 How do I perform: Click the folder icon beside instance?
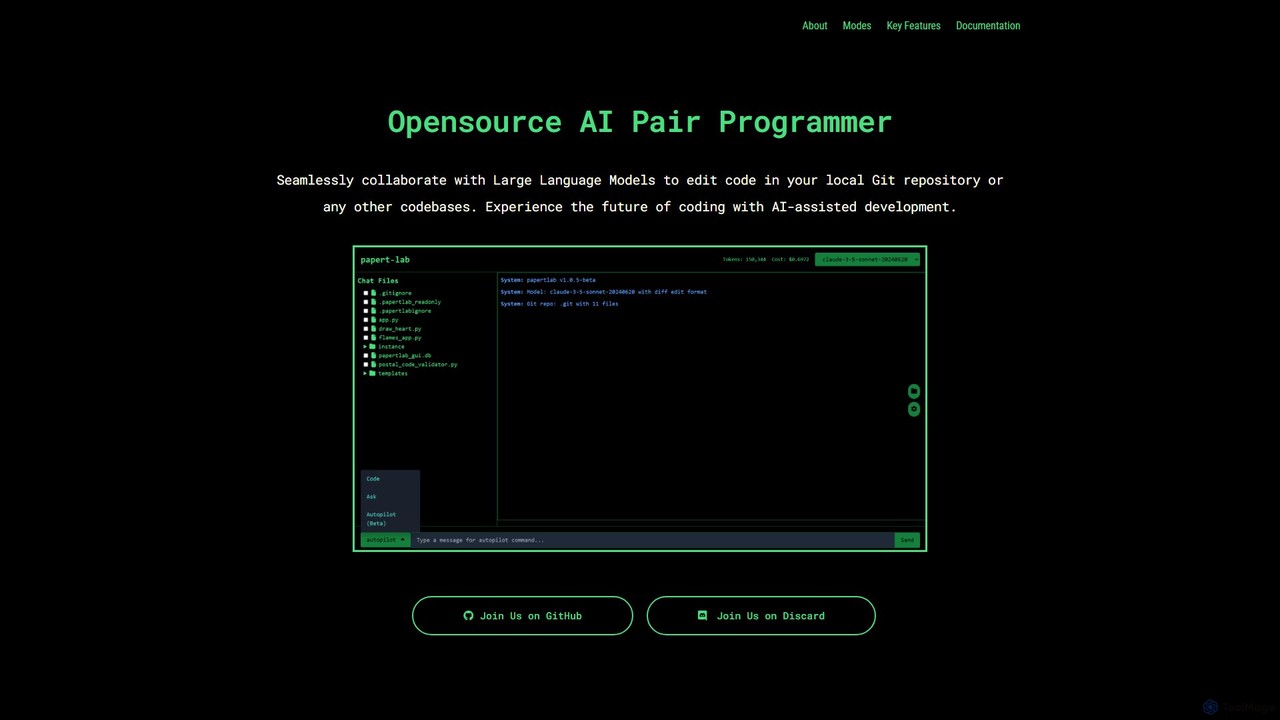point(372,347)
